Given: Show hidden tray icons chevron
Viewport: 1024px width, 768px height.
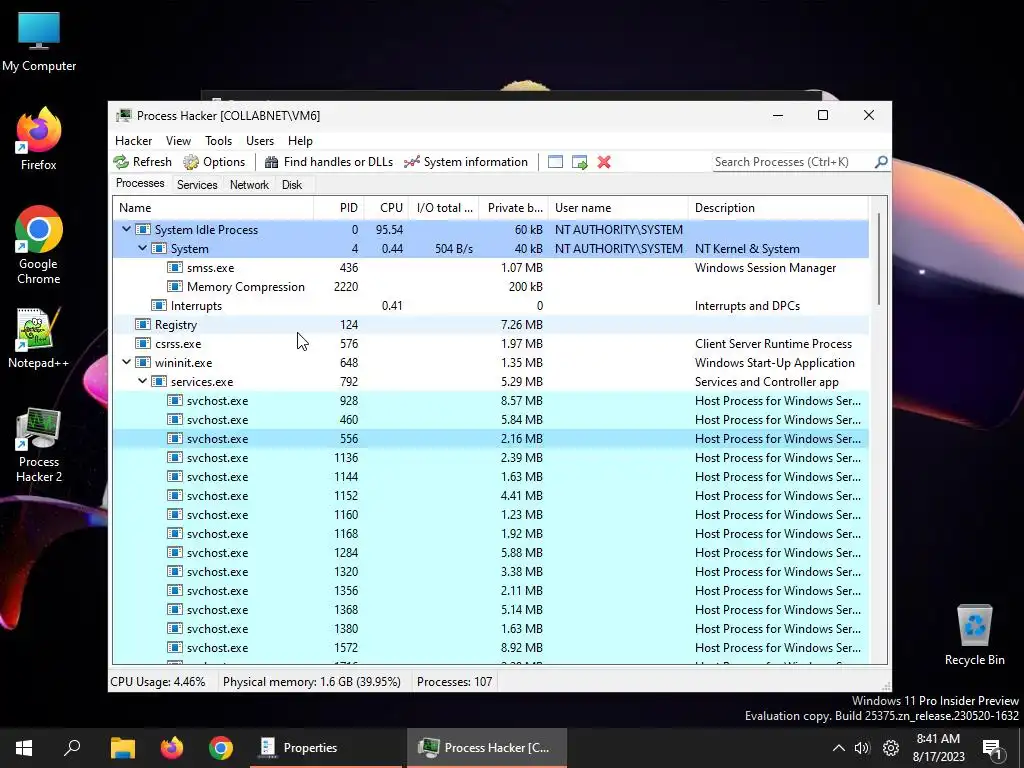Looking at the screenshot, I should pyautogui.click(x=839, y=748).
